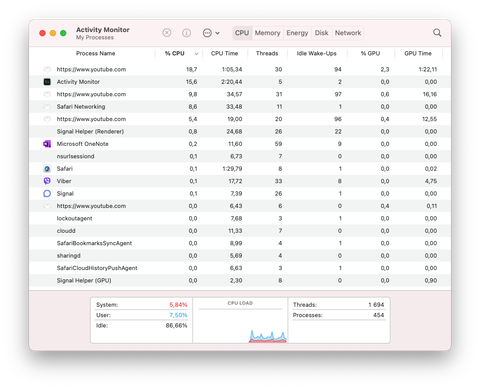The width and height of the screenshot is (480, 389).
Task: Switch to the CPU tab
Action: 242,33
